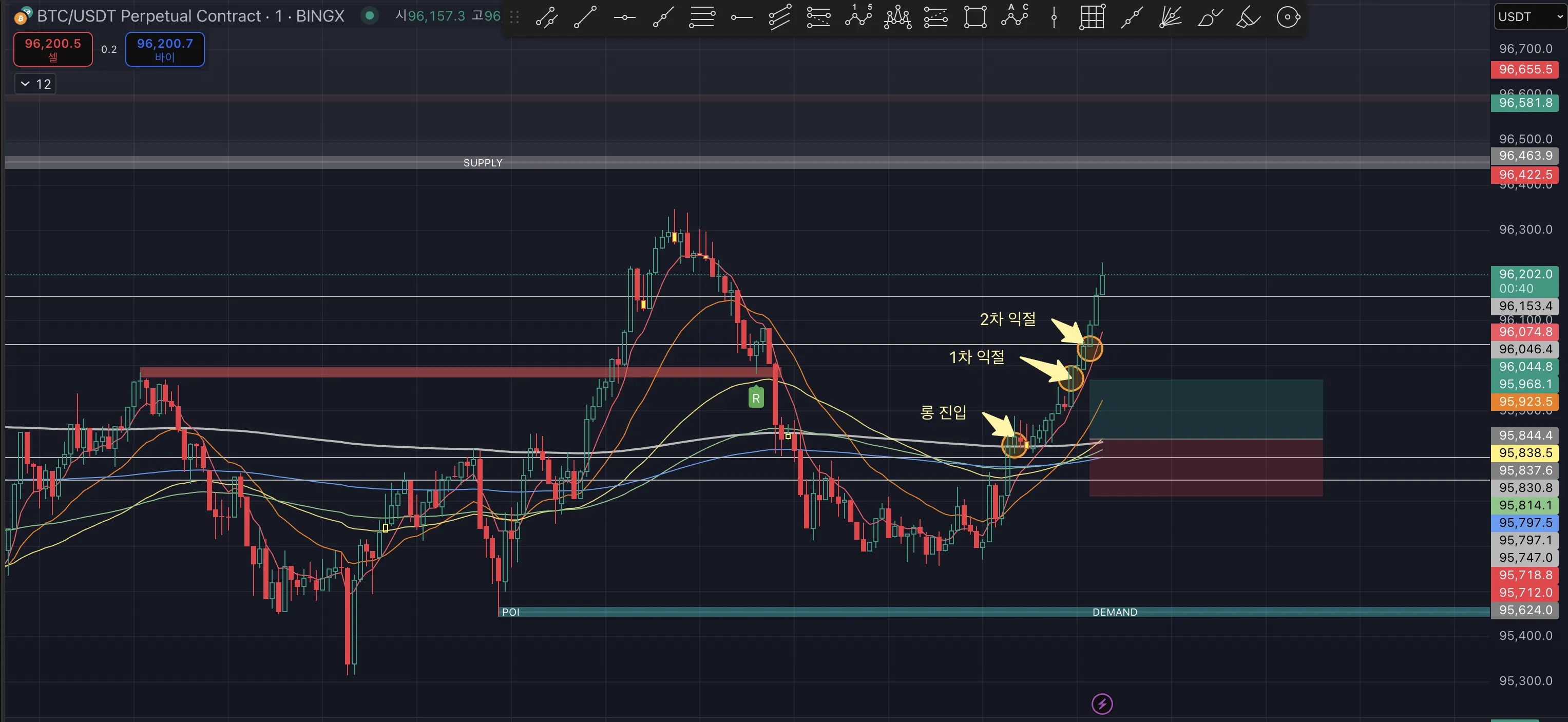Click the gray 96,046.4 price label
This screenshot has width=1568, height=722.
tap(1524, 349)
